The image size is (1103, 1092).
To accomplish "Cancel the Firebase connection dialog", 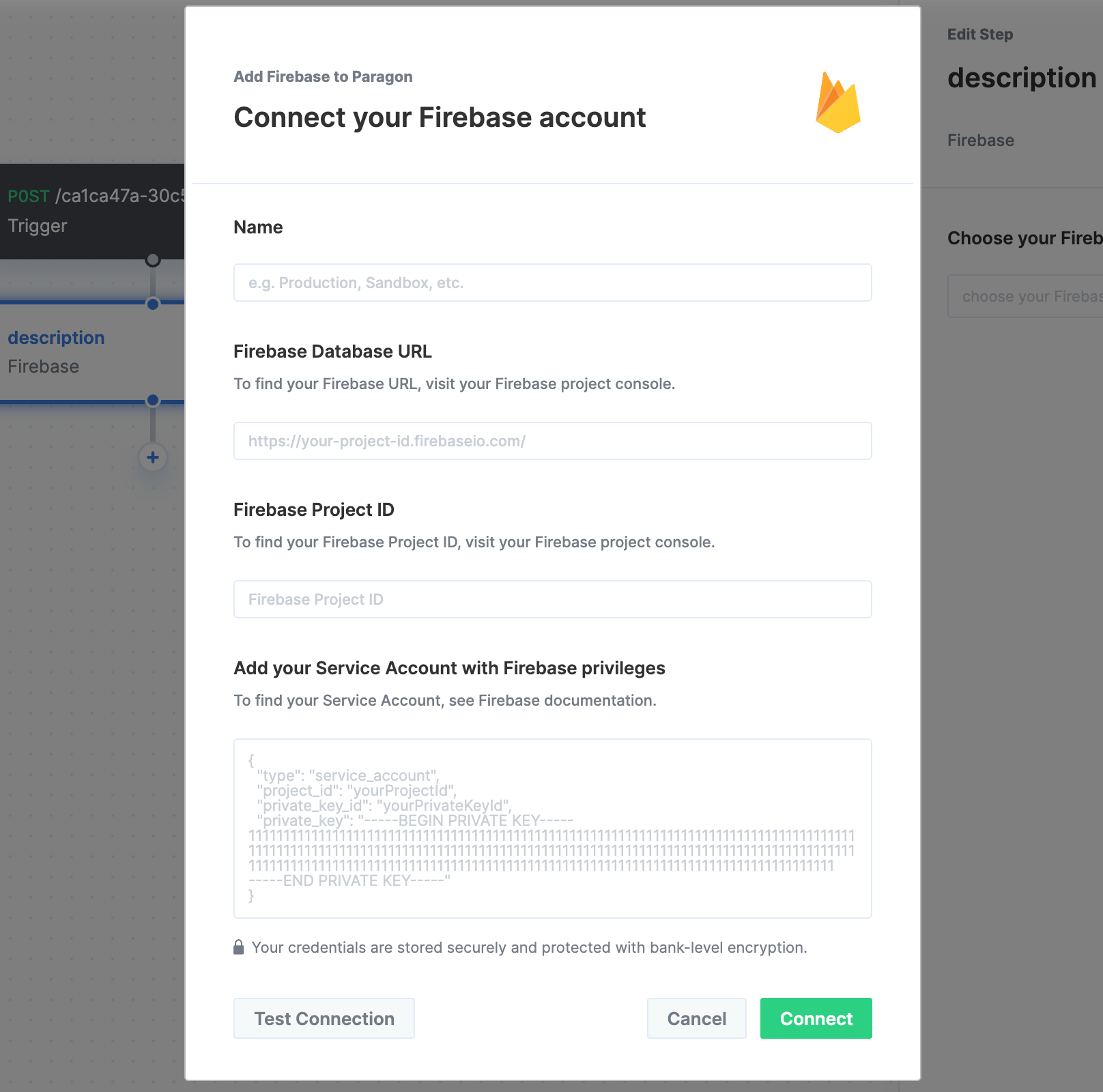I will click(x=697, y=1018).
